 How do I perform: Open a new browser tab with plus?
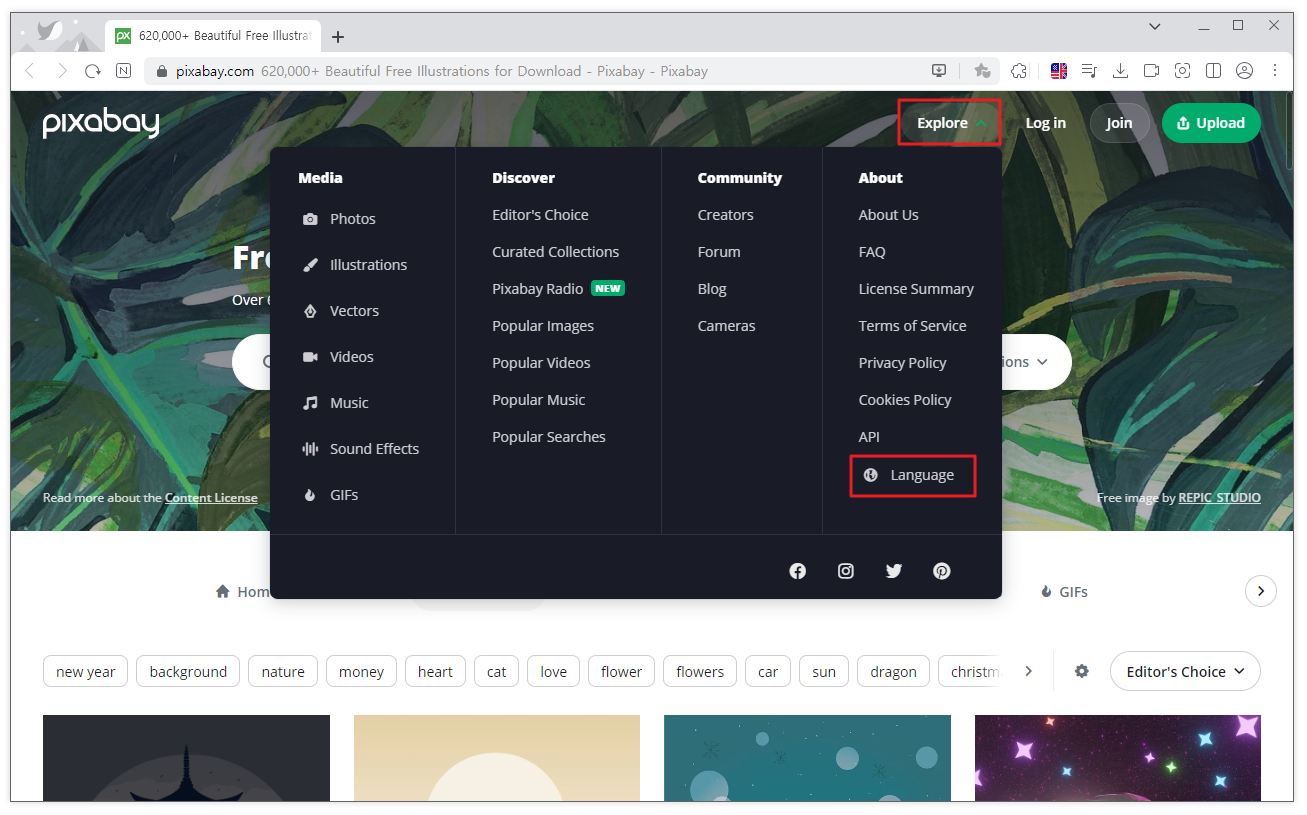(x=338, y=37)
